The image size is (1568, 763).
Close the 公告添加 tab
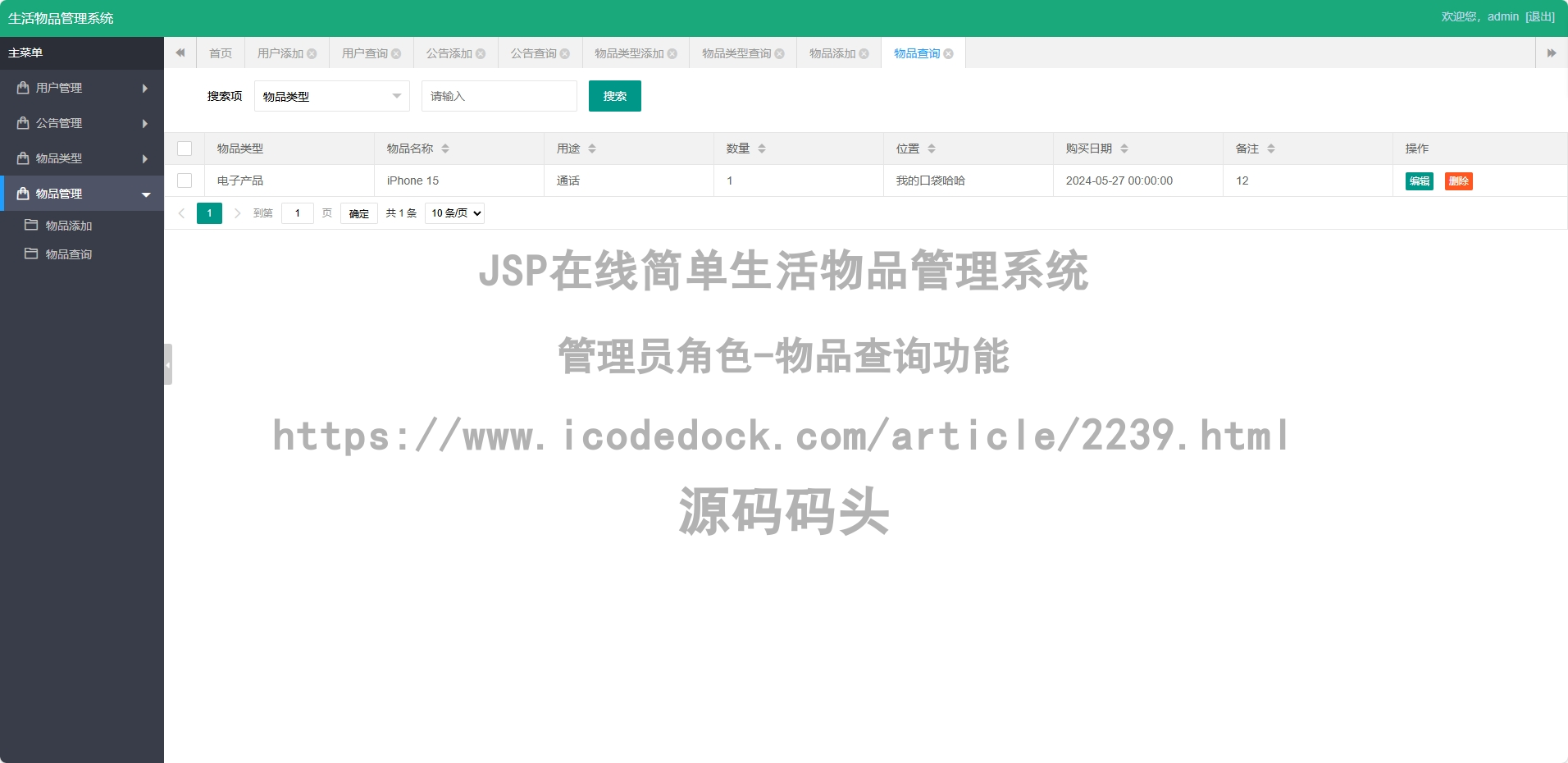click(x=481, y=53)
